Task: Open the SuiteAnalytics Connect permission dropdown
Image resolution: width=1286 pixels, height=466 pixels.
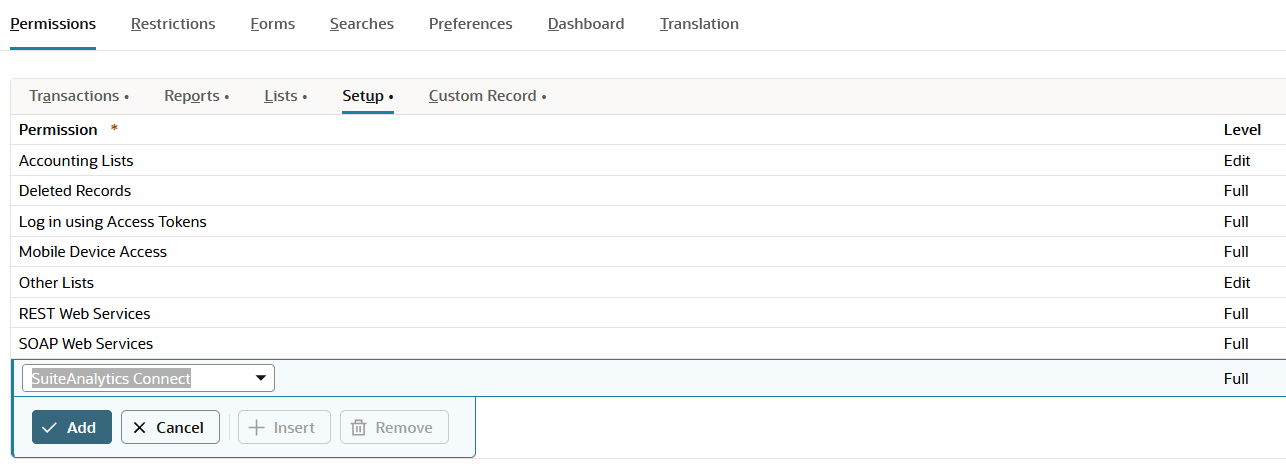Action: [x=148, y=378]
